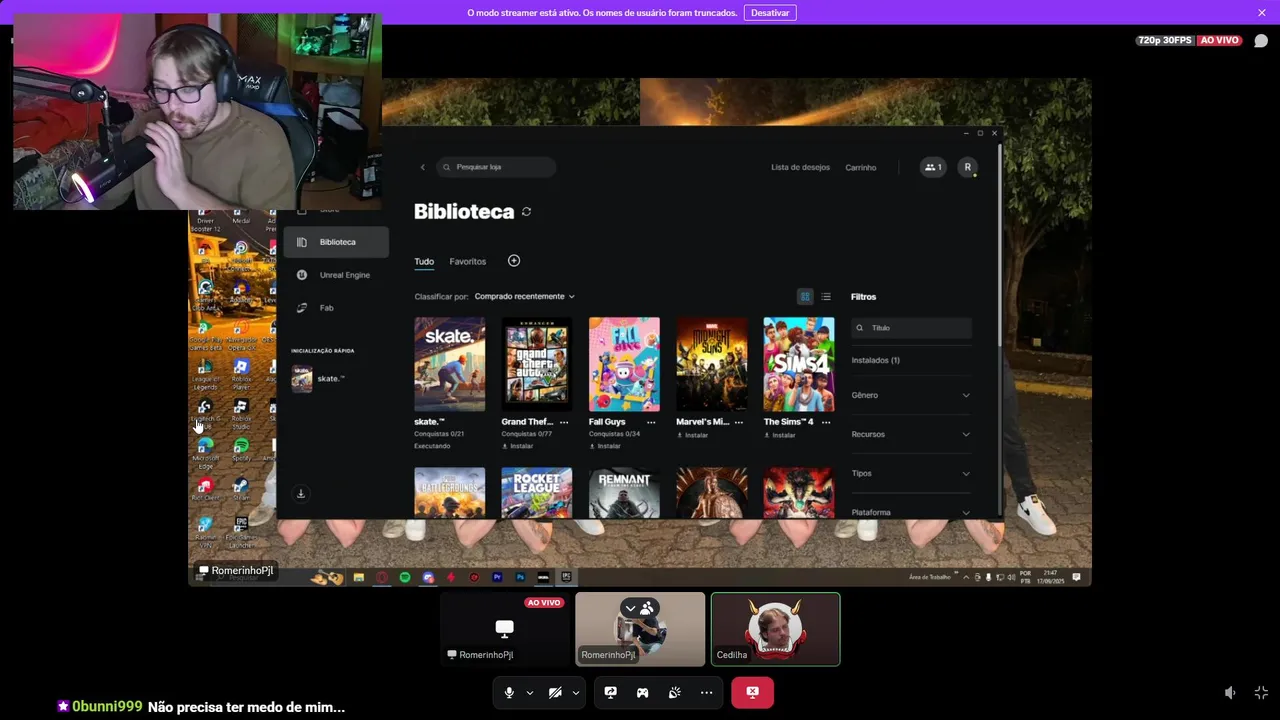Click the Fall Guys game cover

click(624, 364)
